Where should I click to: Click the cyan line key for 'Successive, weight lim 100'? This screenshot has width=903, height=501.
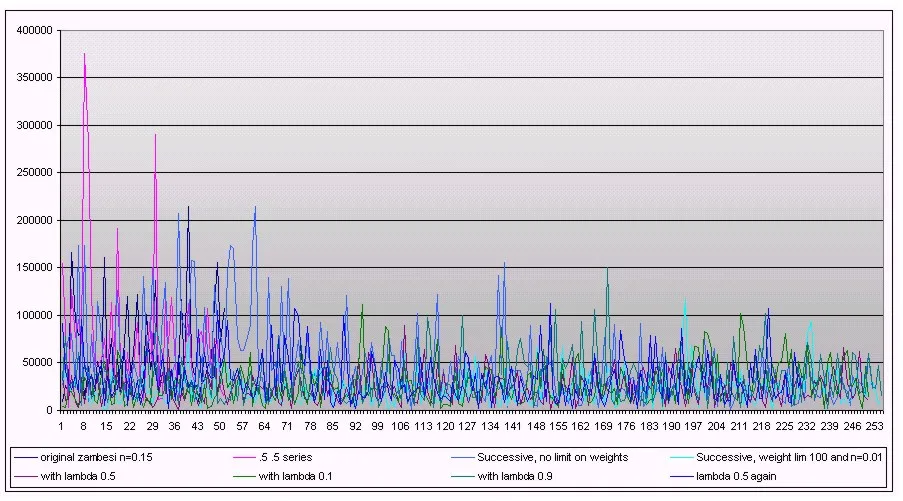tap(679, 458)
